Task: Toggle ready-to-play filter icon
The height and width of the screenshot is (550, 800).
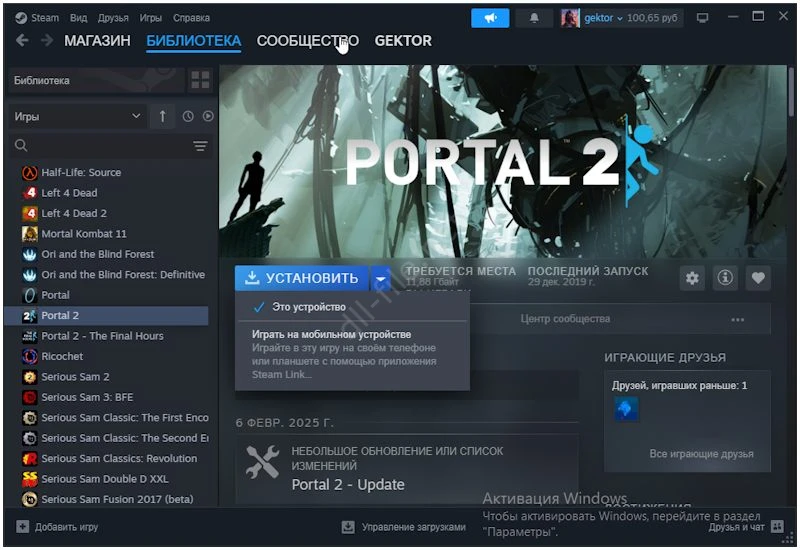Action: 208,116
